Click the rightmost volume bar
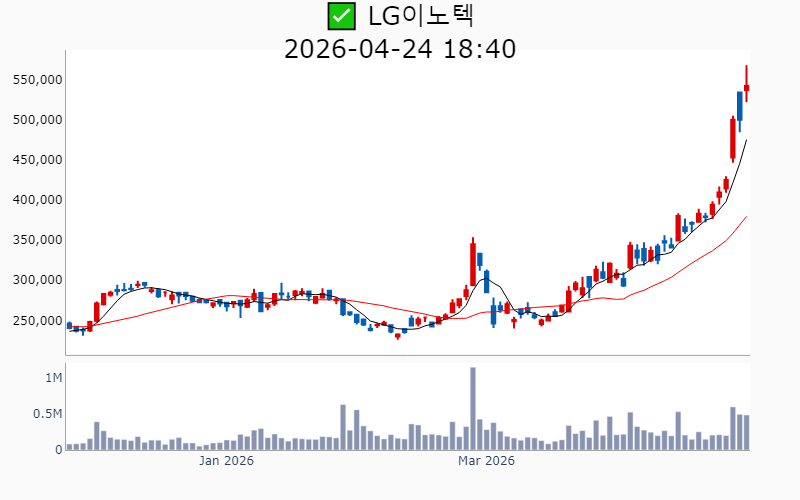Image resolution: width=800 pixels, height=500 pixels. [746, 432]
